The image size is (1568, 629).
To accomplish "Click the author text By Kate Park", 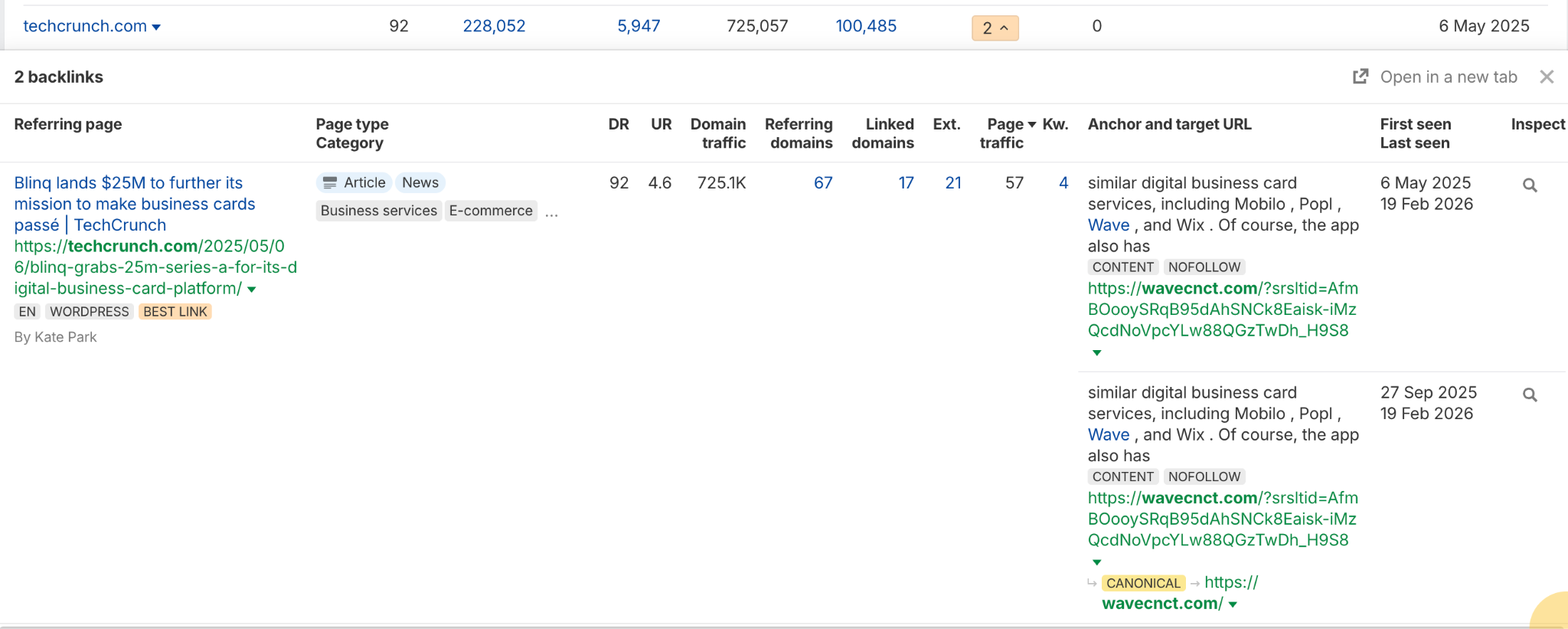I will point(56,337).
